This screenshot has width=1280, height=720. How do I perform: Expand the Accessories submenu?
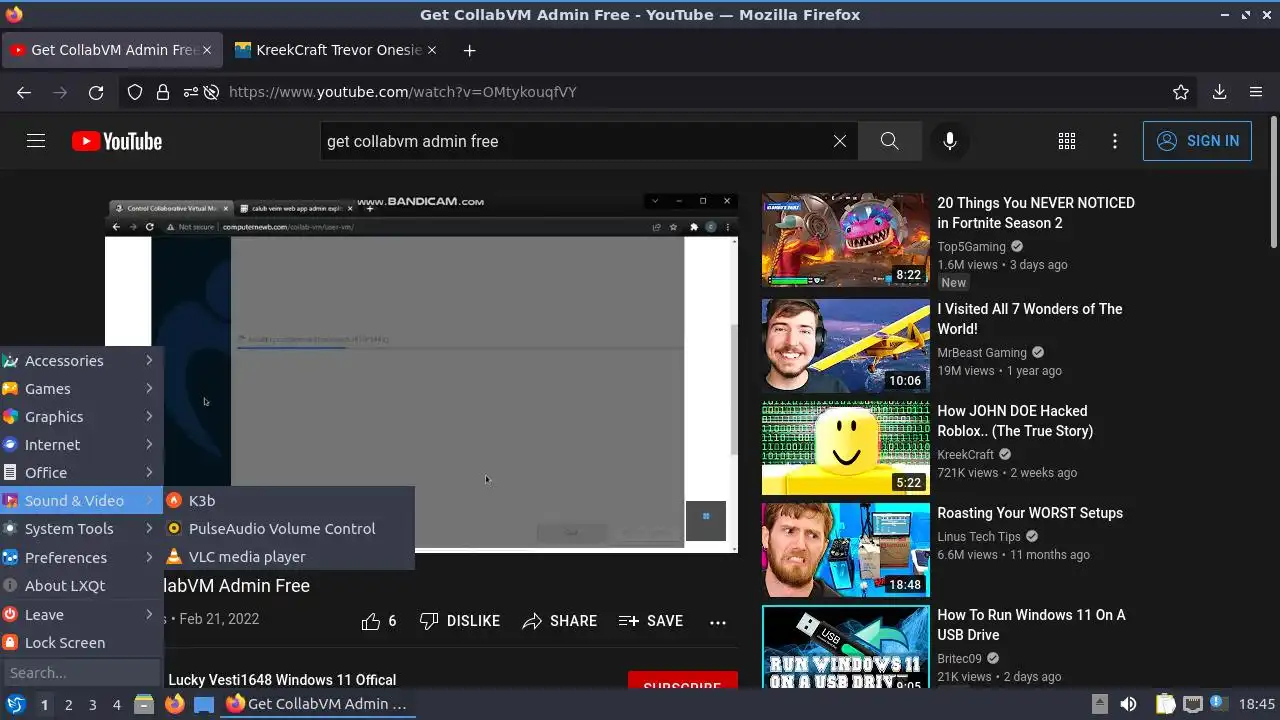[81, 360]
